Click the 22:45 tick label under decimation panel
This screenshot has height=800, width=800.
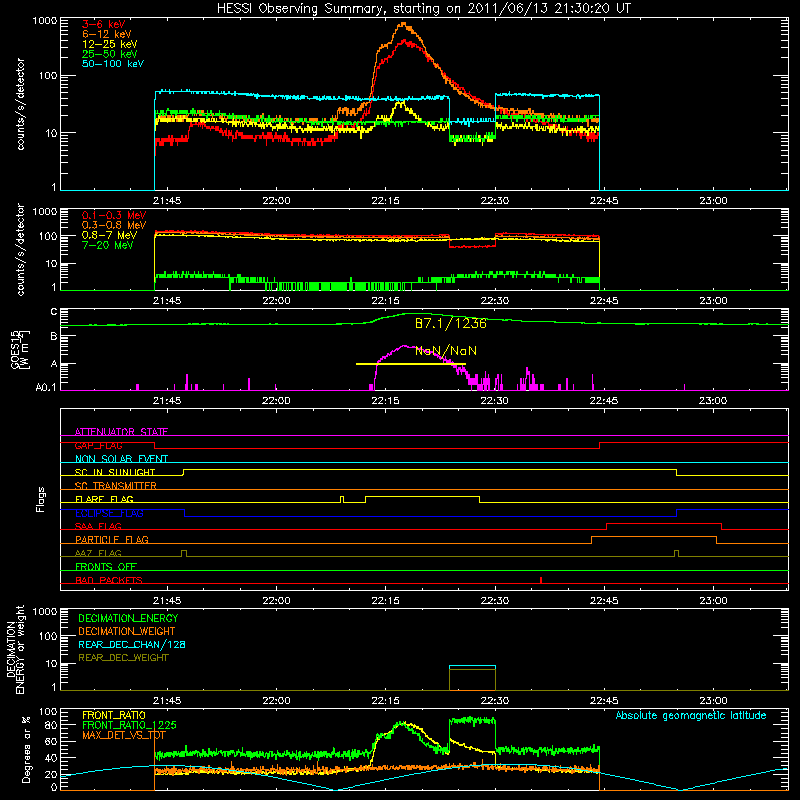click(x=604, y=701)
